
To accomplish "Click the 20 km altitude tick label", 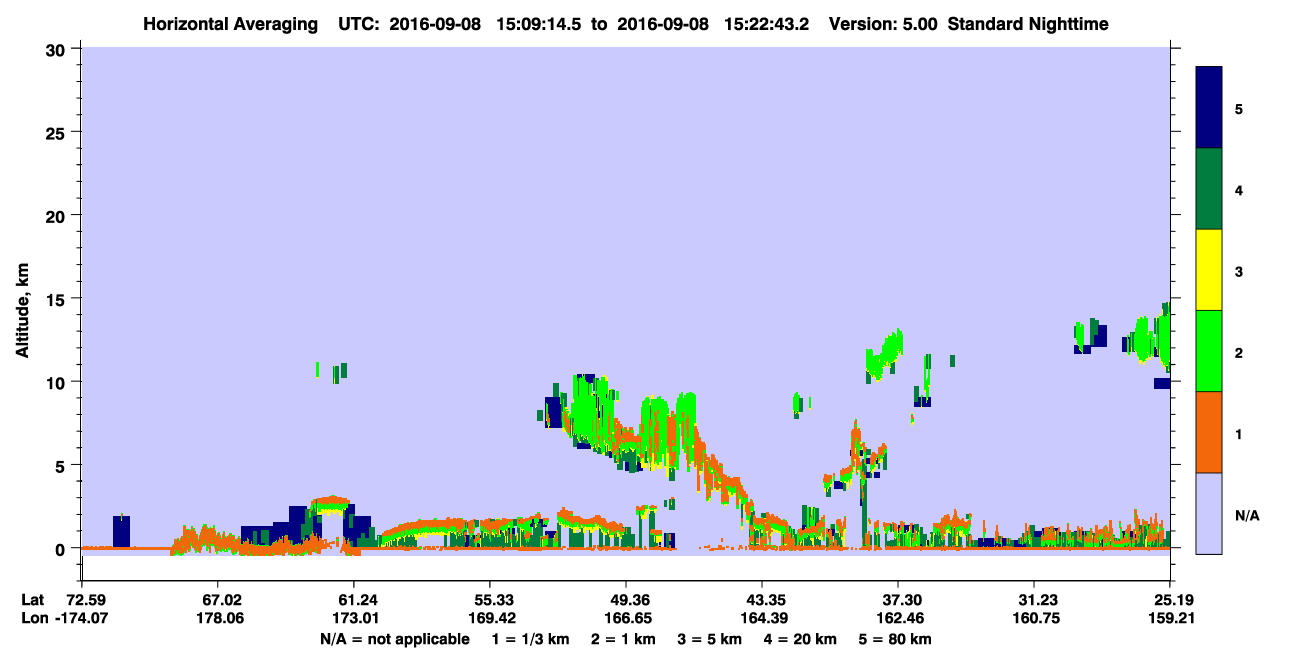I will [58, 215].
